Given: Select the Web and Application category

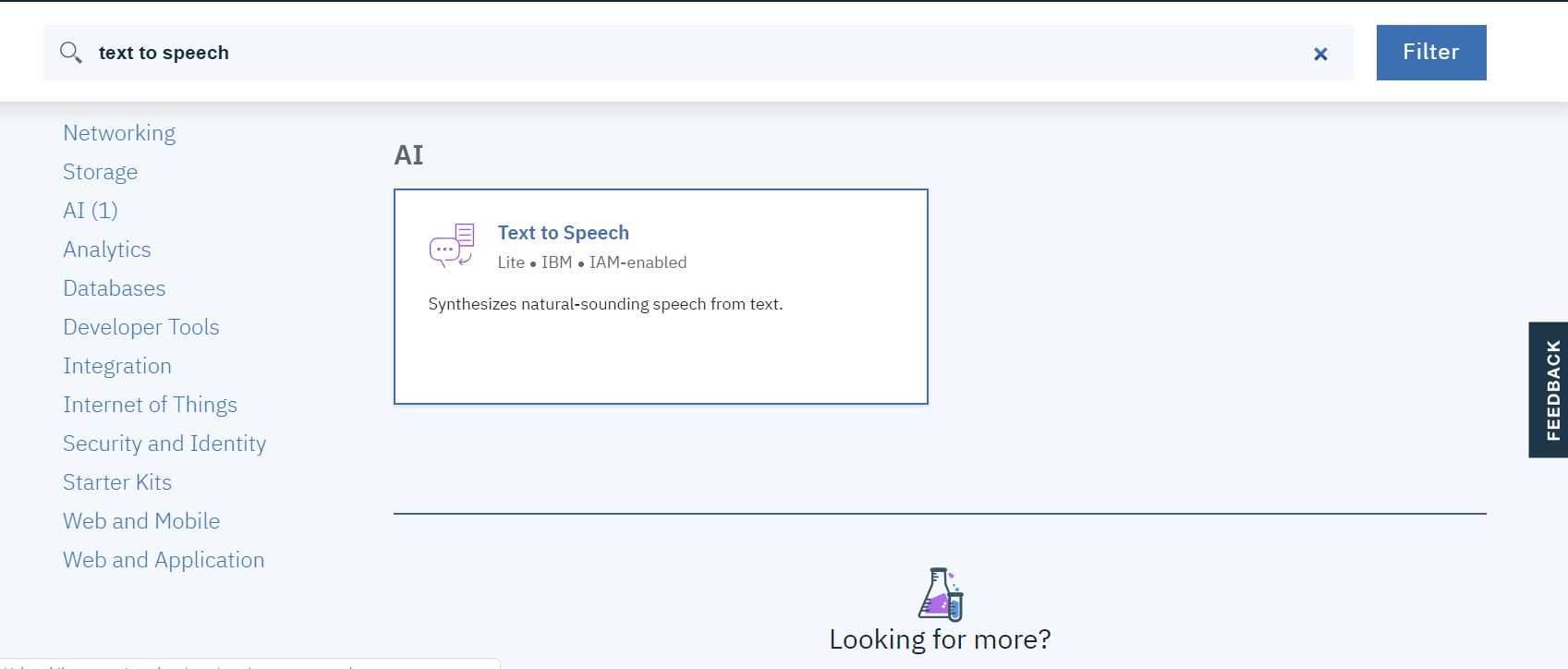Looking at the screenshot, I should tap(164, 560).
